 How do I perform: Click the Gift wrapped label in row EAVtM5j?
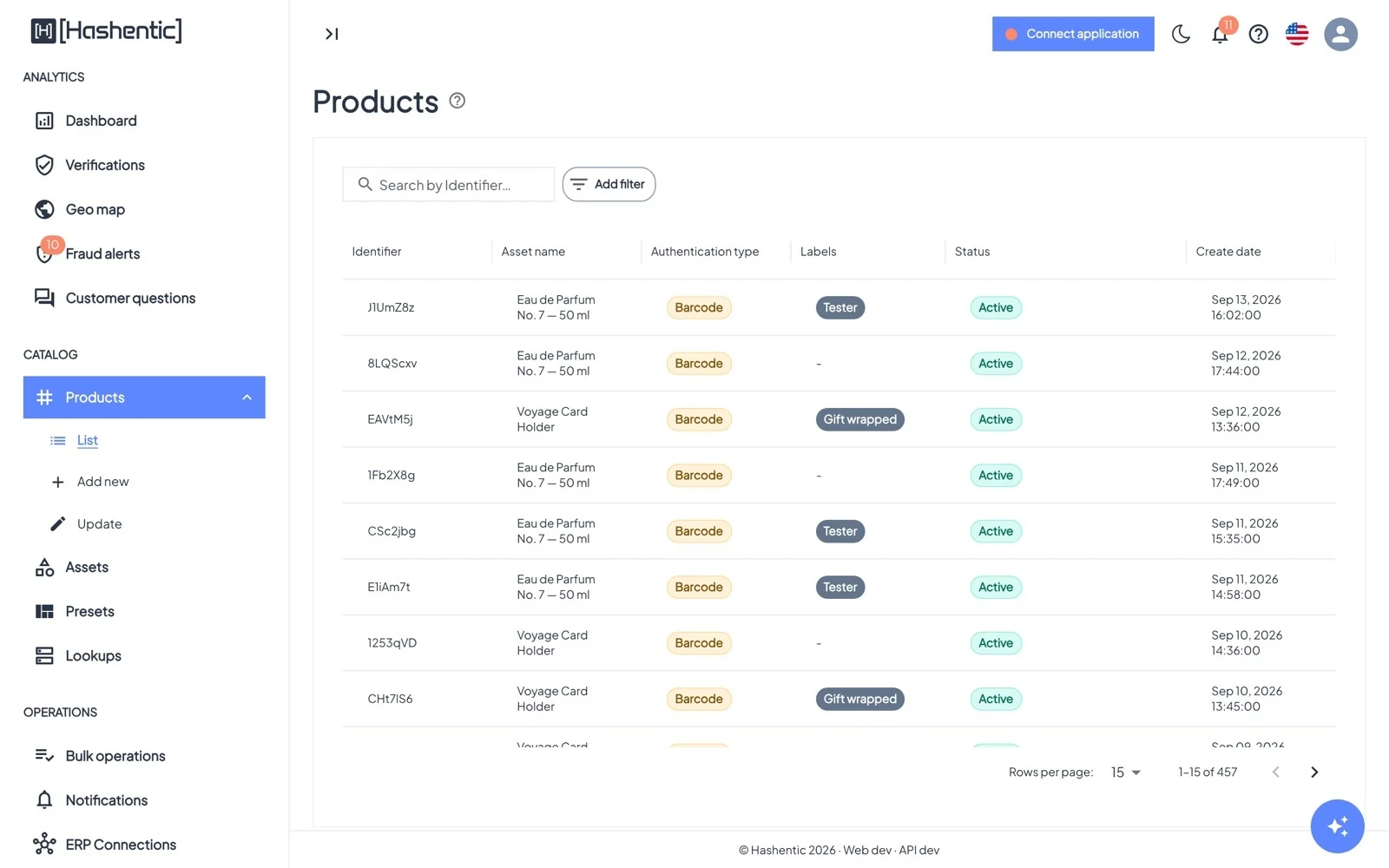(x=860, y=419)
